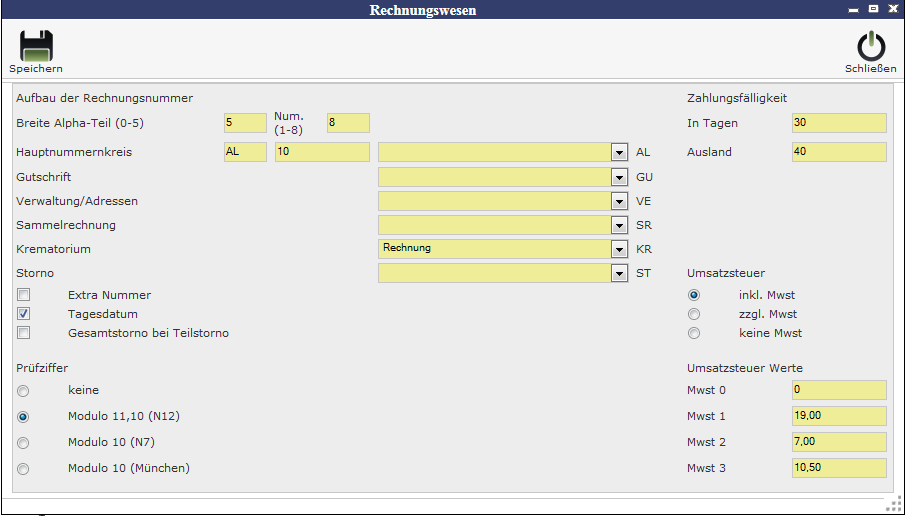Select the zzgl. Mwst radio option
The image size is (905, 516).
coord(694,314)
